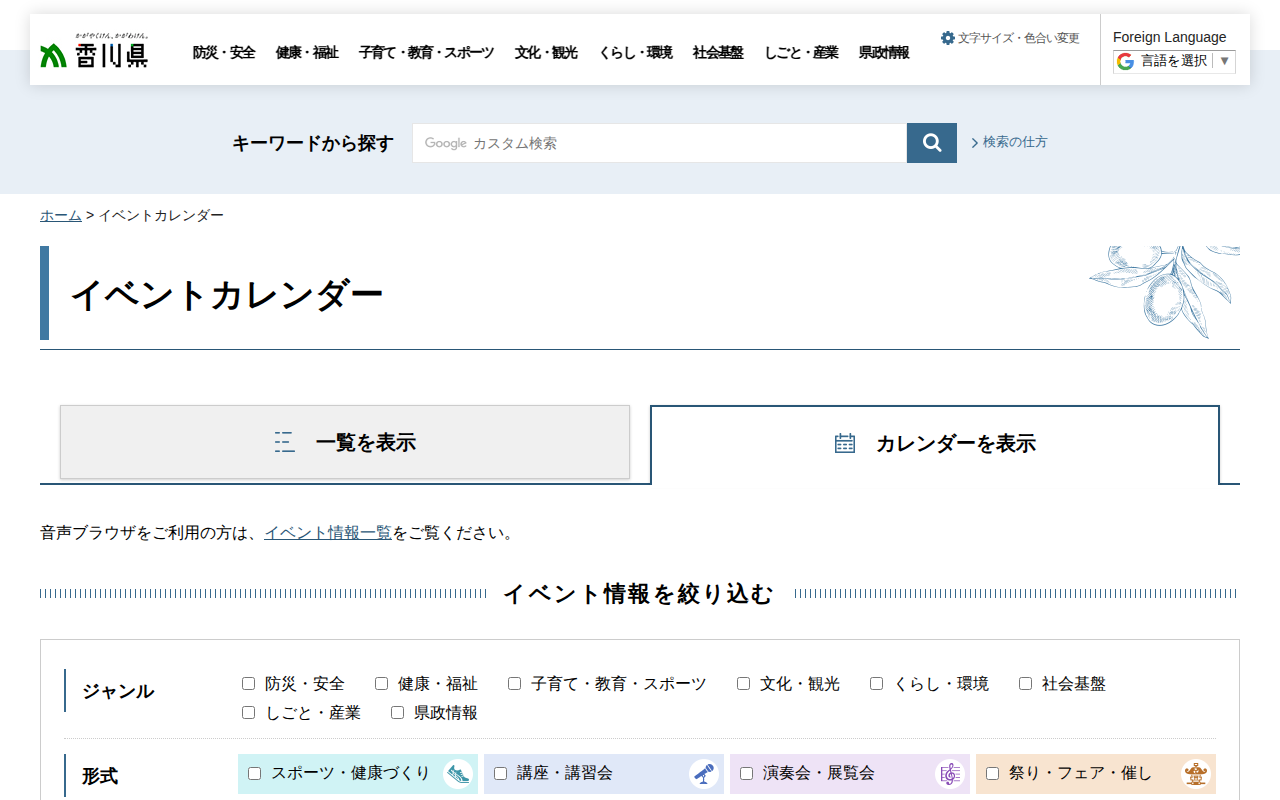This screenshot has width=1280, height=800.
Task: Select the くらし・環境 genre checkbox
Action: (876, 684)
